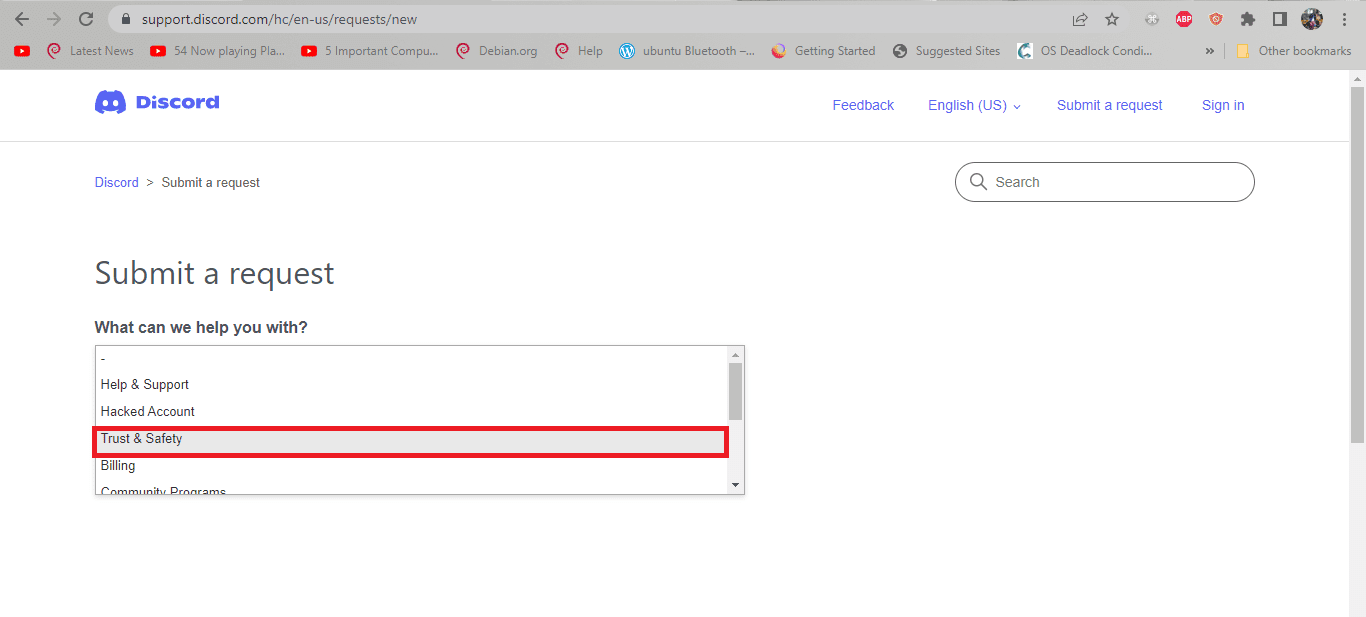
Task: Open the Chrome side panel icon
Action: tap(1279, 19)
